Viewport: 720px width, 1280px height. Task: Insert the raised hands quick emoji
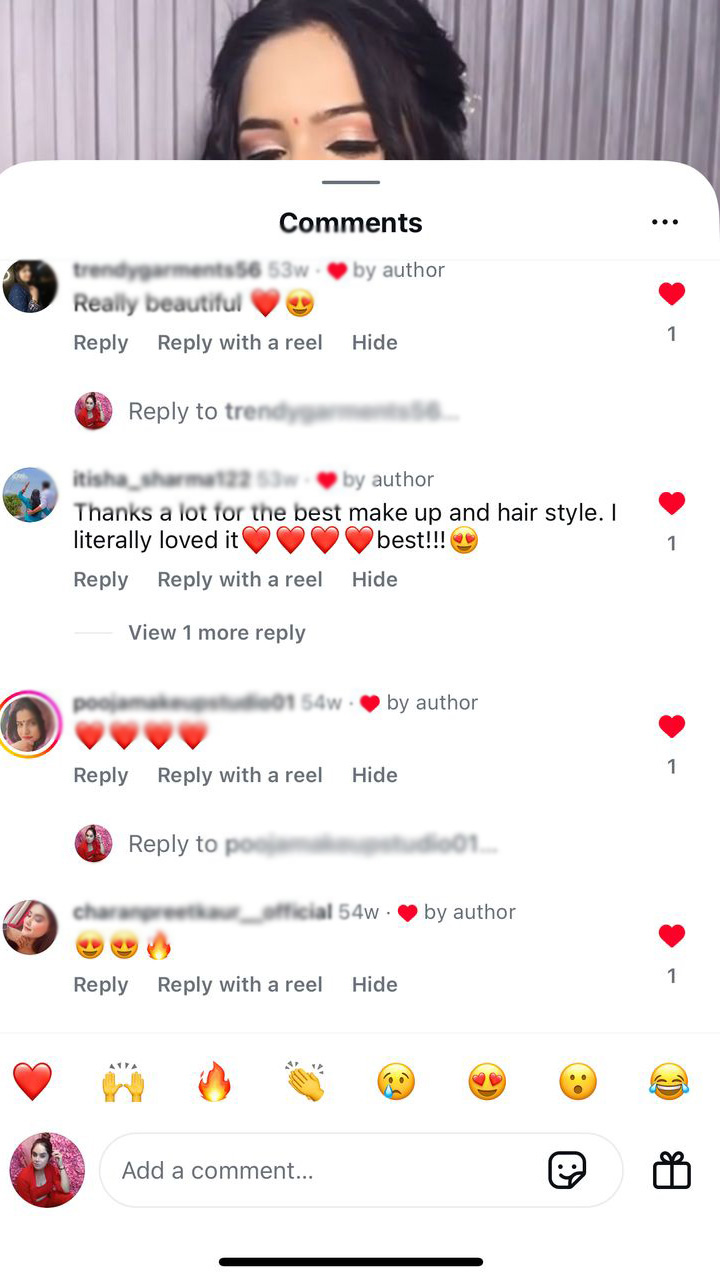click(123, 1082)
